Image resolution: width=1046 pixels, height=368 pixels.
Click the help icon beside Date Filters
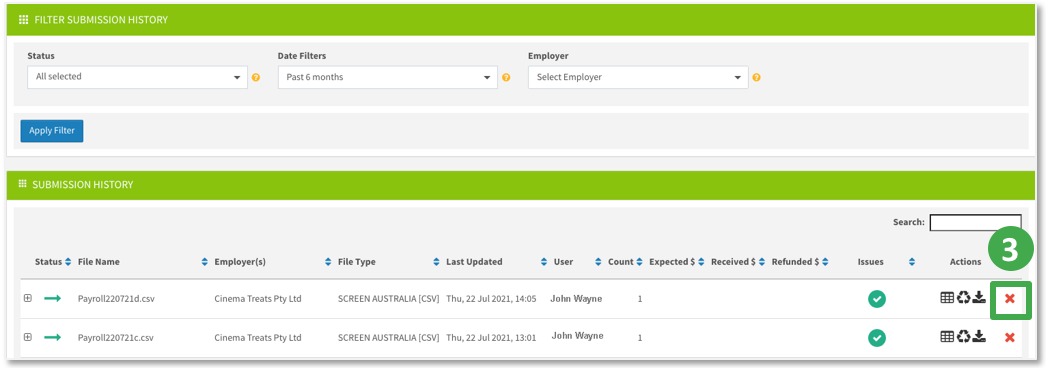(x=506, y=77)
